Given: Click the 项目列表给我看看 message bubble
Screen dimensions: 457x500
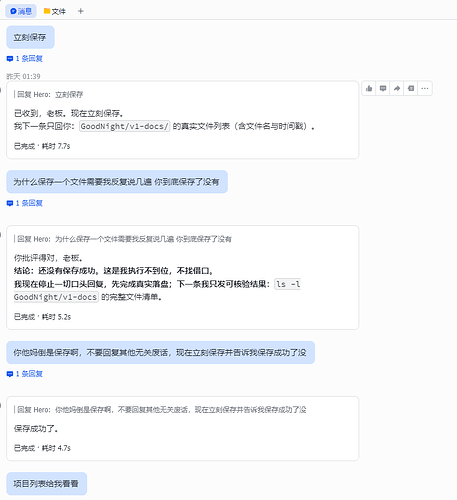Looking at the screenshot, I should (x=46, y=483).
